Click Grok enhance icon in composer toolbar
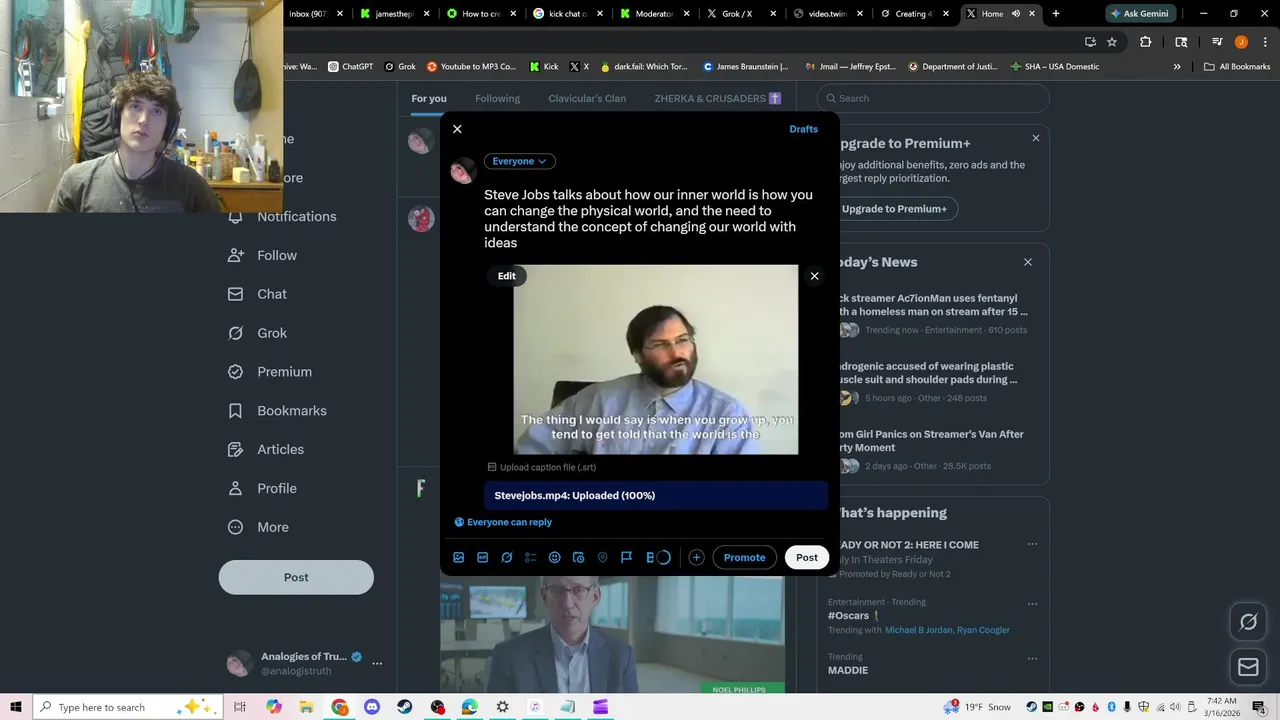The image size is (1280, 720). tap(507, 557)
